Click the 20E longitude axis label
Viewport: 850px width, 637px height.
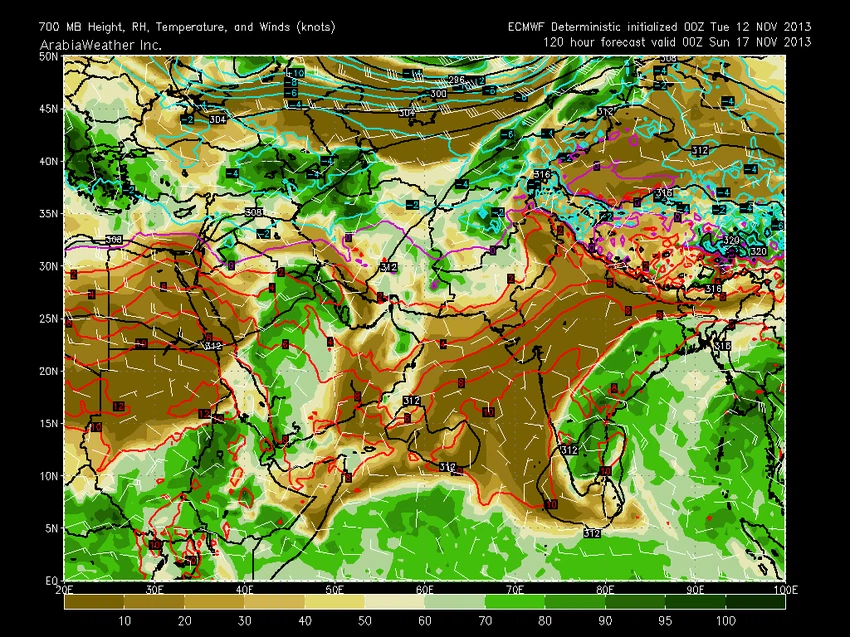click(66, 590)
